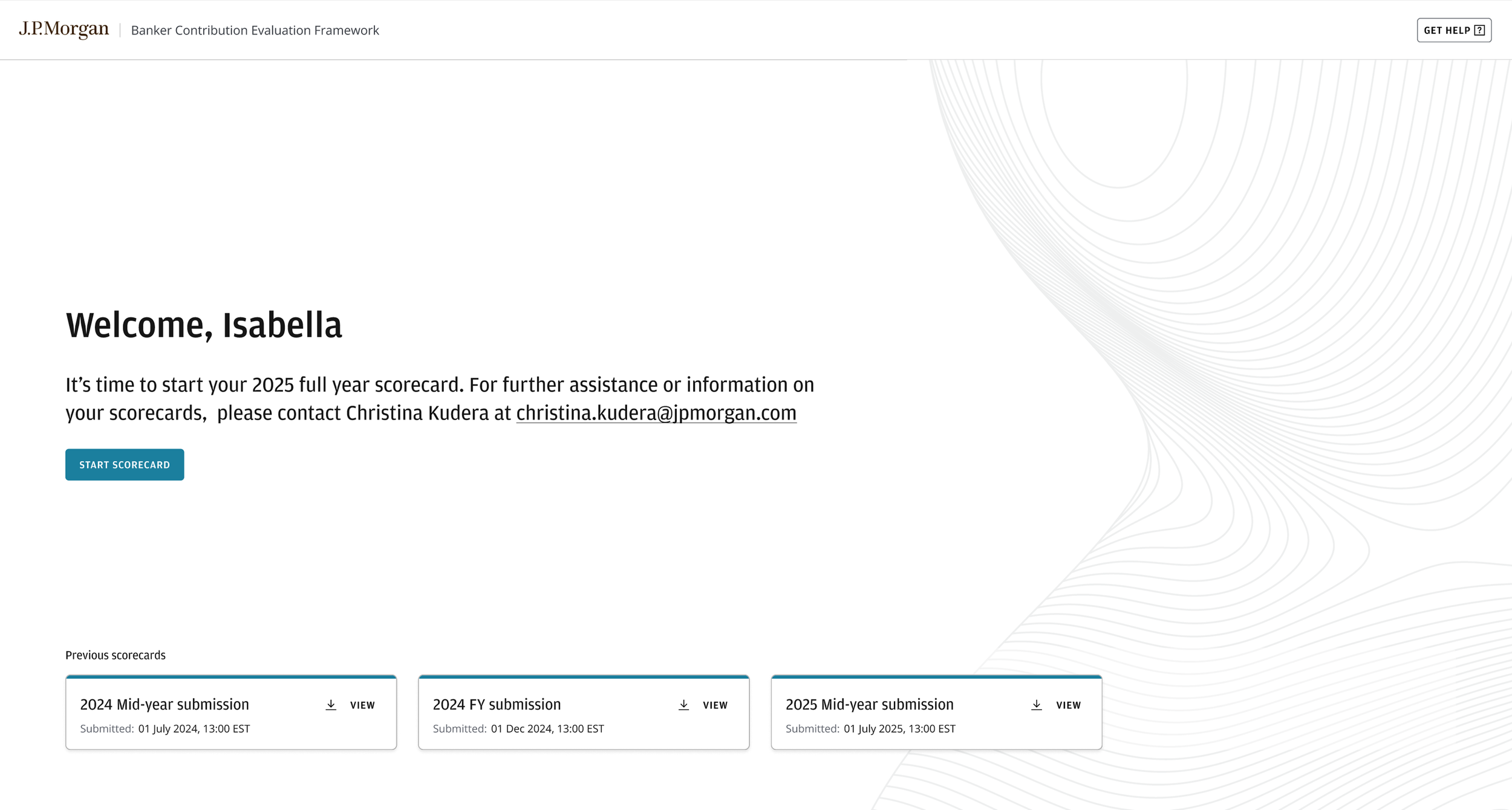The height and width of the screenshot is (810, 1512).
Task: View the 2024 Mid-year submission
Action: pos(362,705)
